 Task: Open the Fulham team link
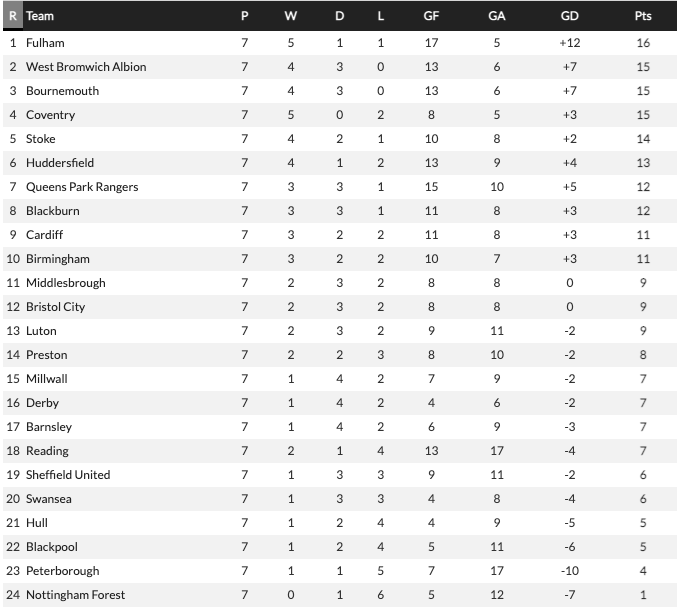pos(45,43)
